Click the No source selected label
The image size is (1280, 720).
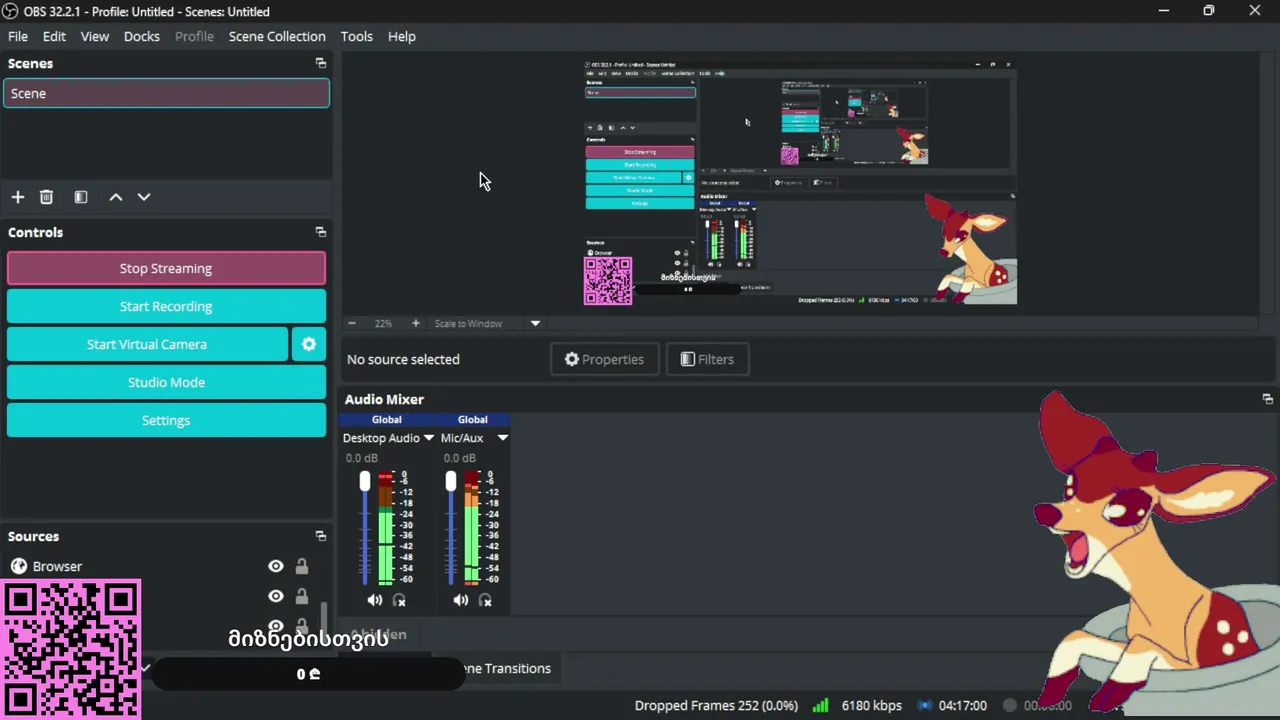pos(403,359)
